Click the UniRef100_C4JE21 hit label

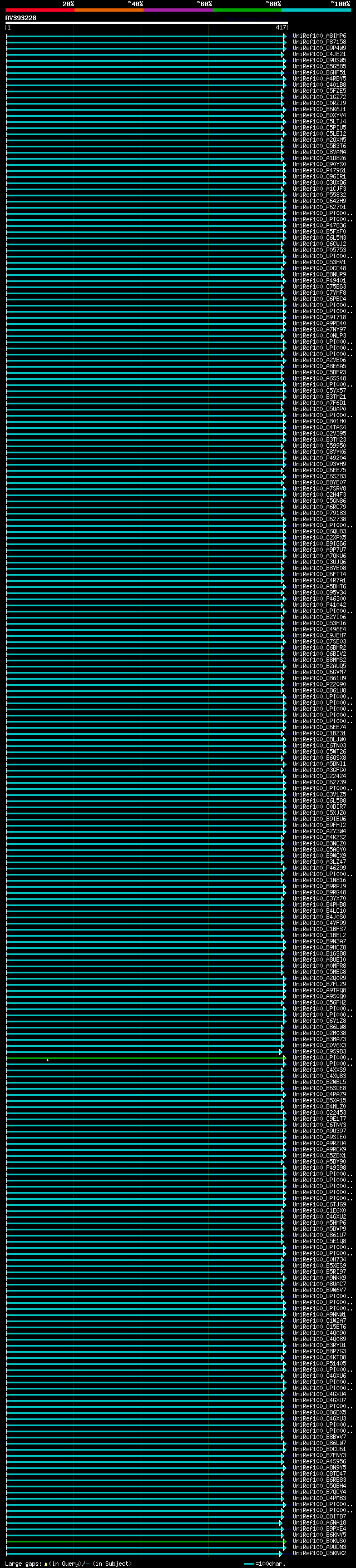click(x=319, y=54)
